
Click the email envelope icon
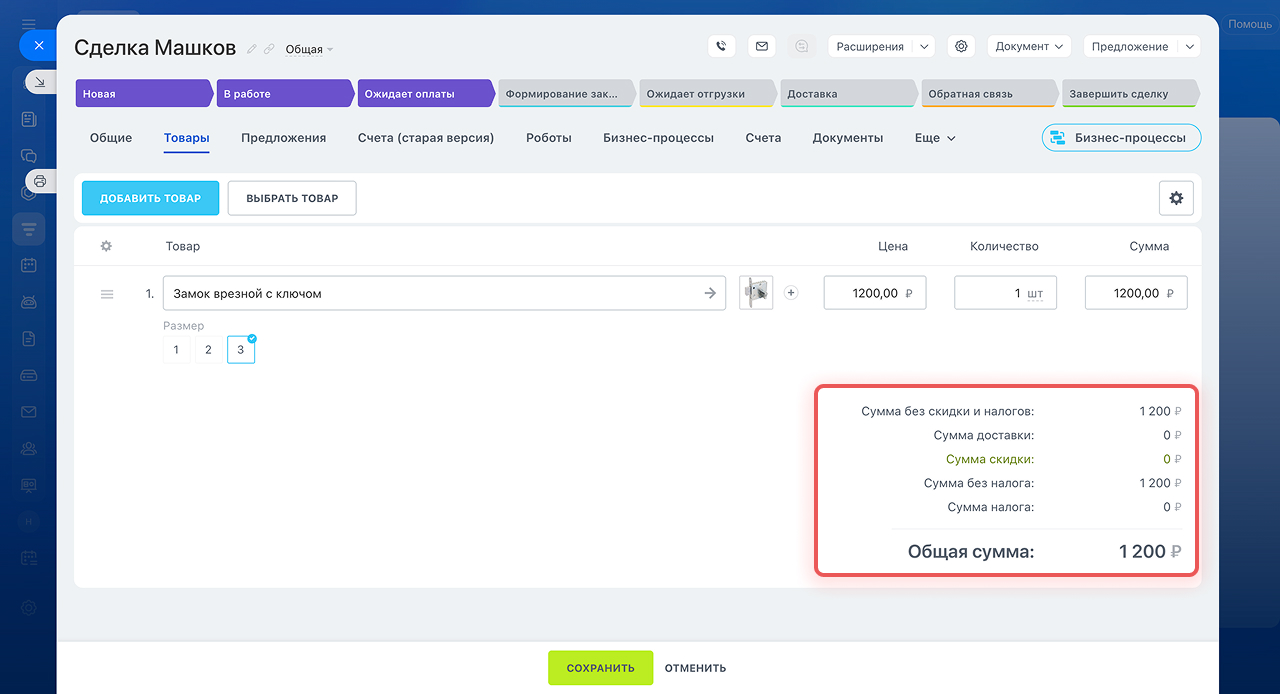tap(762, 46)
